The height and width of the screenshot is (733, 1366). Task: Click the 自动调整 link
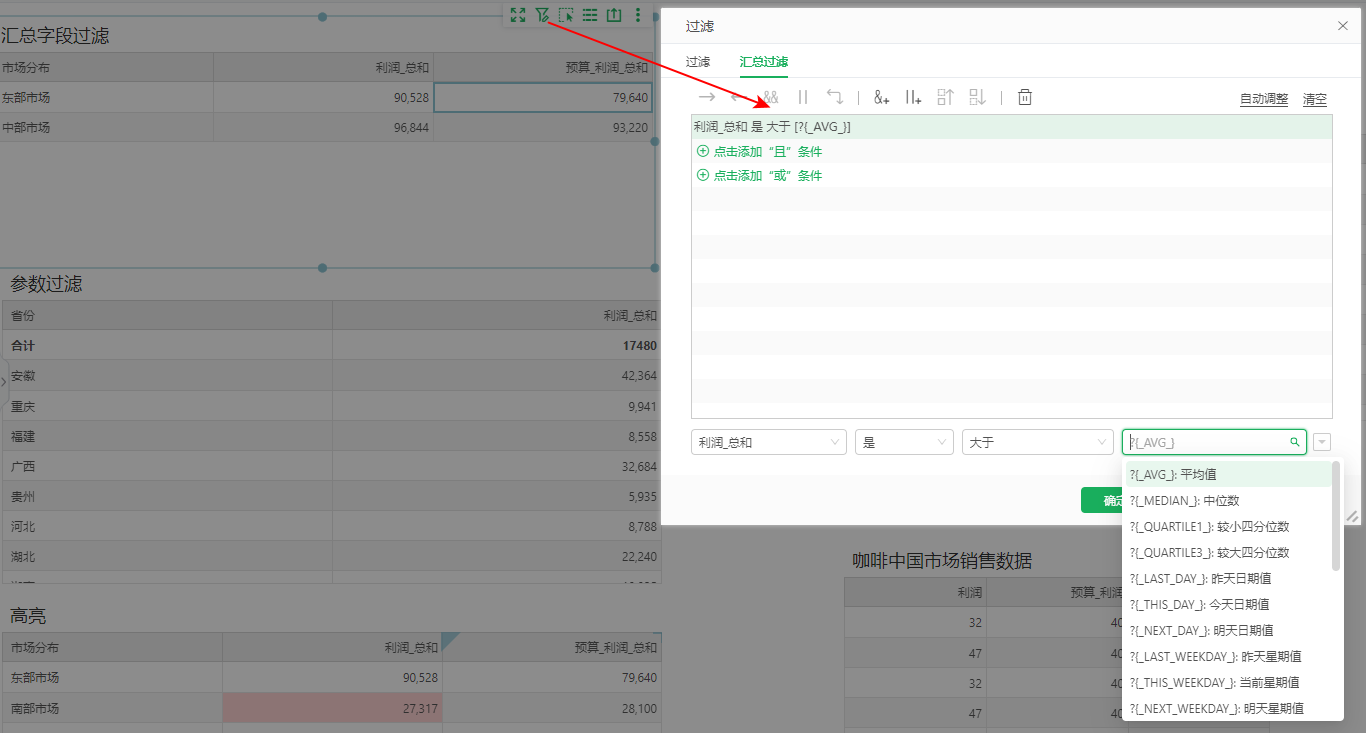1264,99
